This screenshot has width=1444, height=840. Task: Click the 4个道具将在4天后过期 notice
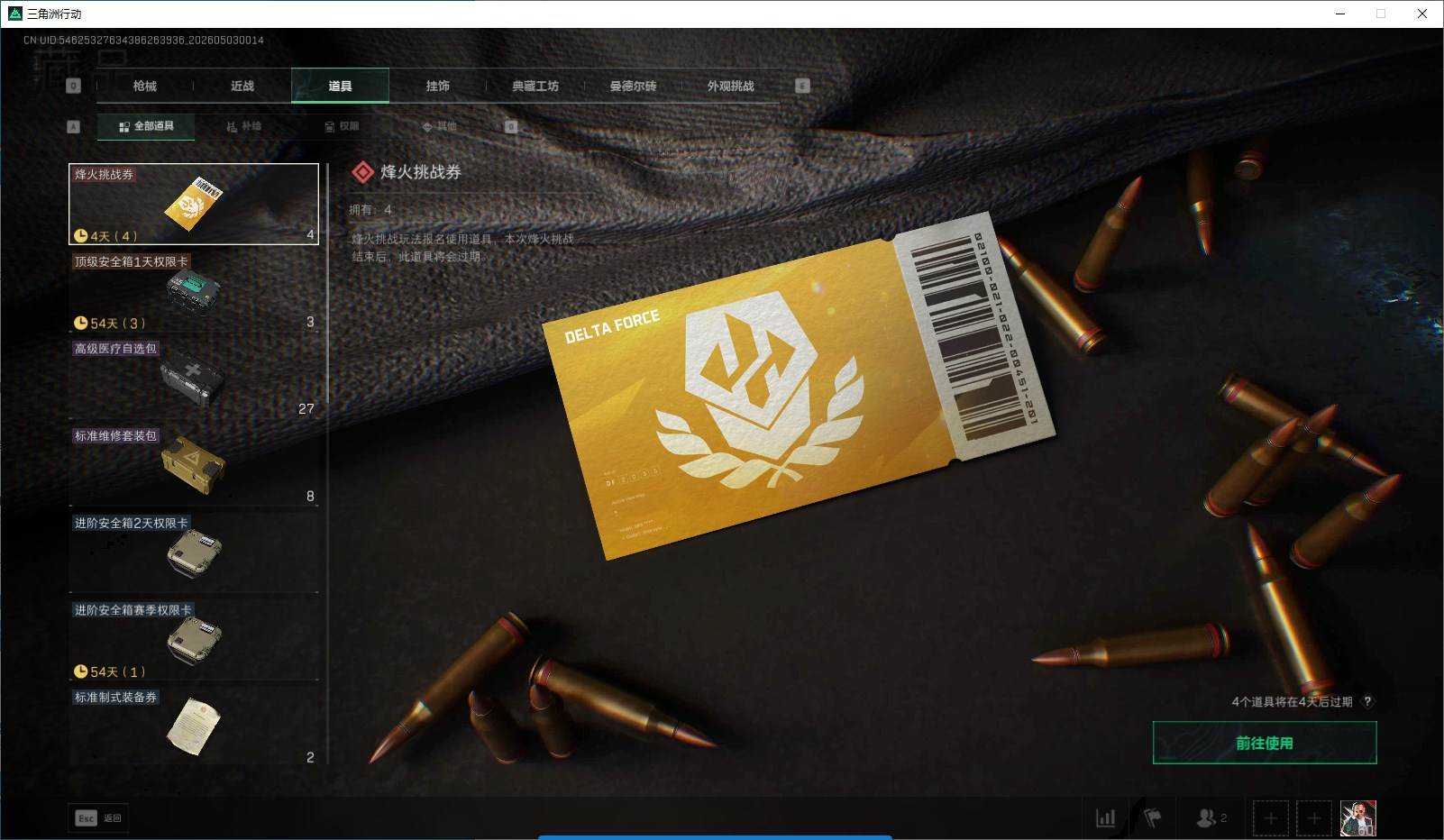pyautogui.click(x=1292, y=701)
